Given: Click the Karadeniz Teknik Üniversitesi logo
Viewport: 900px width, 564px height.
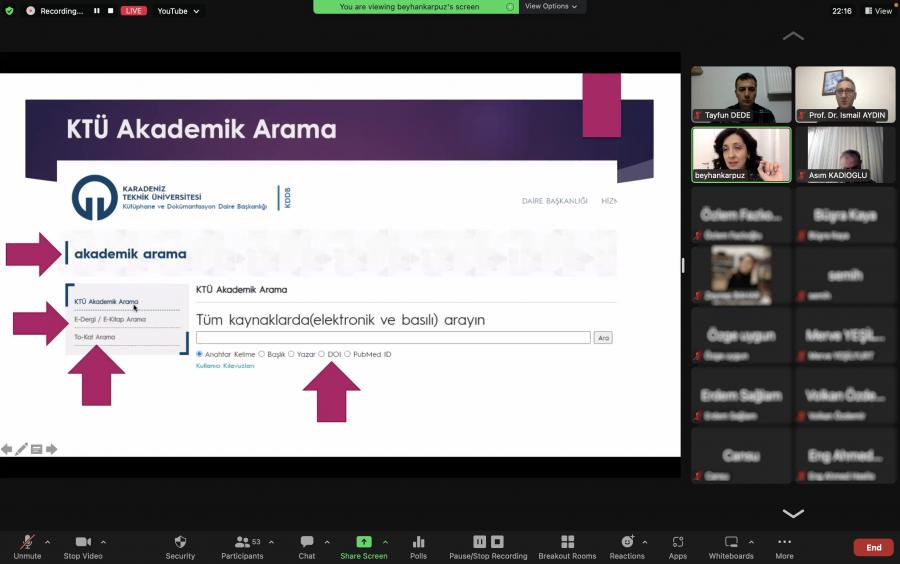Looking at the screenshot, I should point(95,197).
